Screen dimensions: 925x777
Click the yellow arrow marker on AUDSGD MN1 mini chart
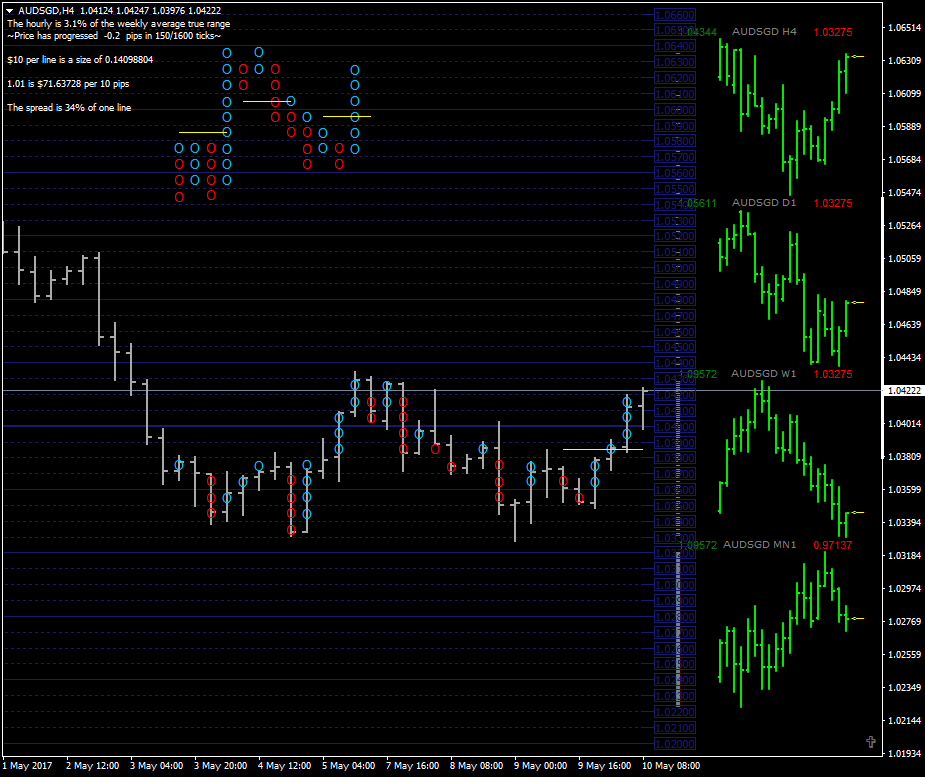(x=857, y=619)
